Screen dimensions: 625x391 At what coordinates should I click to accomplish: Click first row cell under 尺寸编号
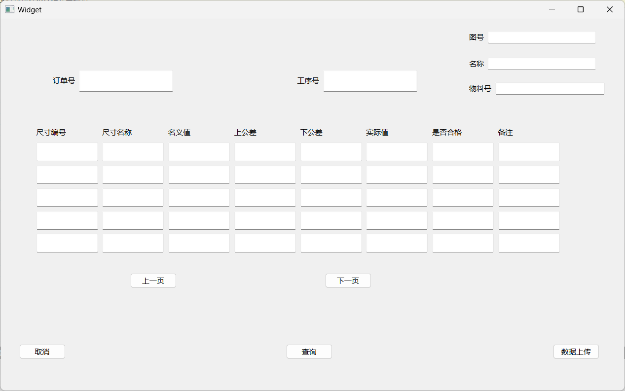(x=67, y=152)
